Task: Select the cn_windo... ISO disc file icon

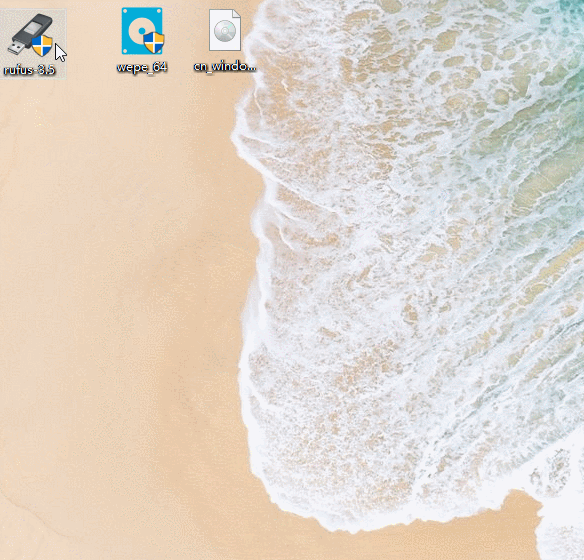Action: [225, 30]
